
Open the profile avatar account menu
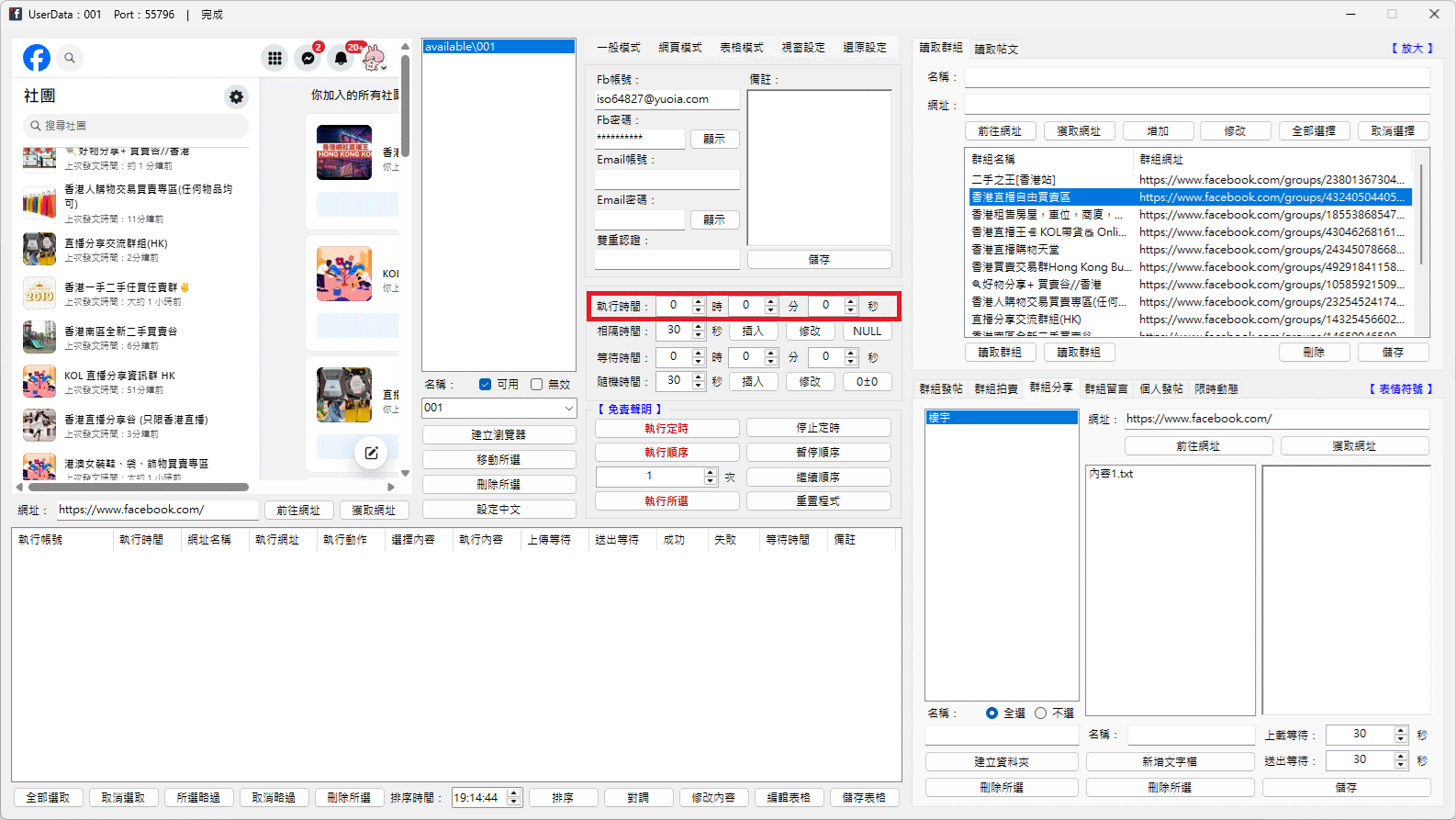pos(374,58)
